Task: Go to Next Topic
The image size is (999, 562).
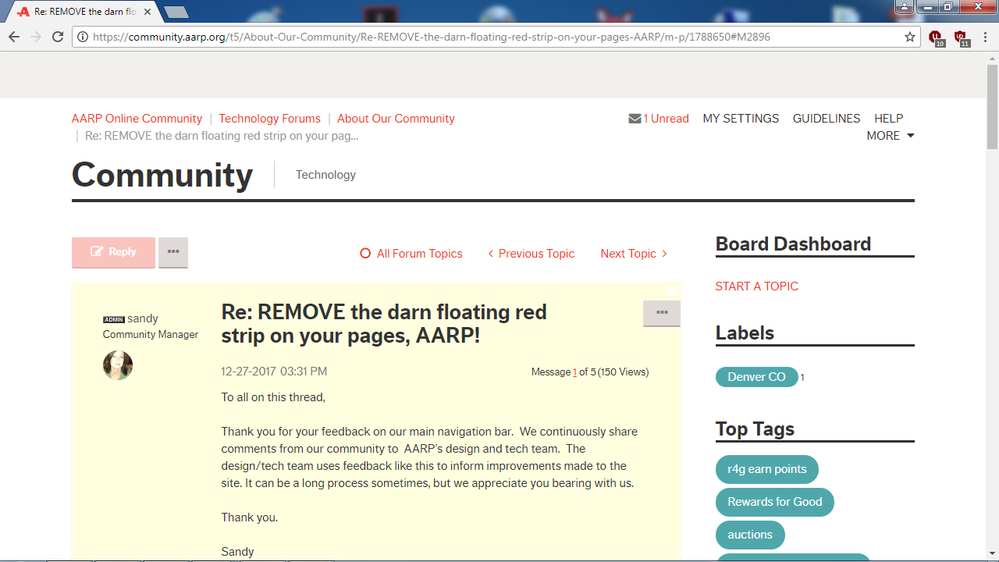Action: coord(633,254)
